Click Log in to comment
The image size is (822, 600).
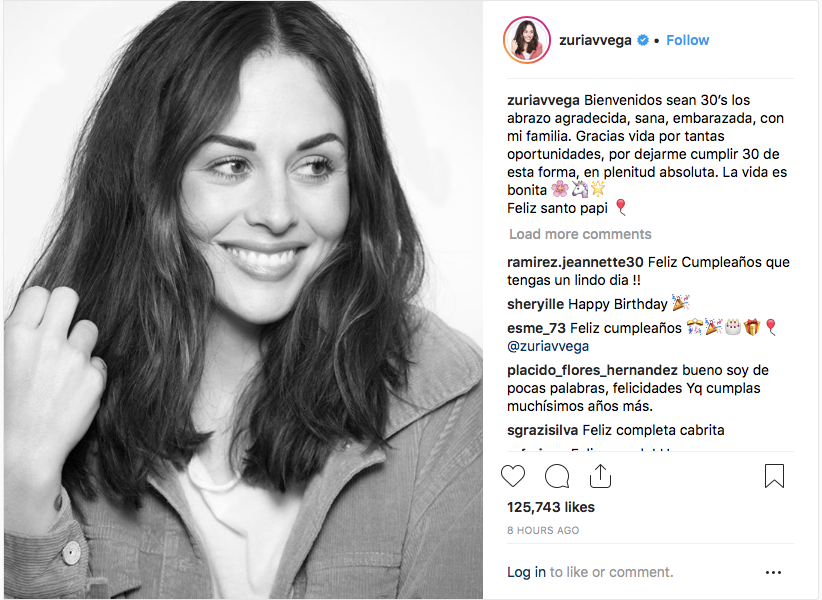tap(526, 572)
